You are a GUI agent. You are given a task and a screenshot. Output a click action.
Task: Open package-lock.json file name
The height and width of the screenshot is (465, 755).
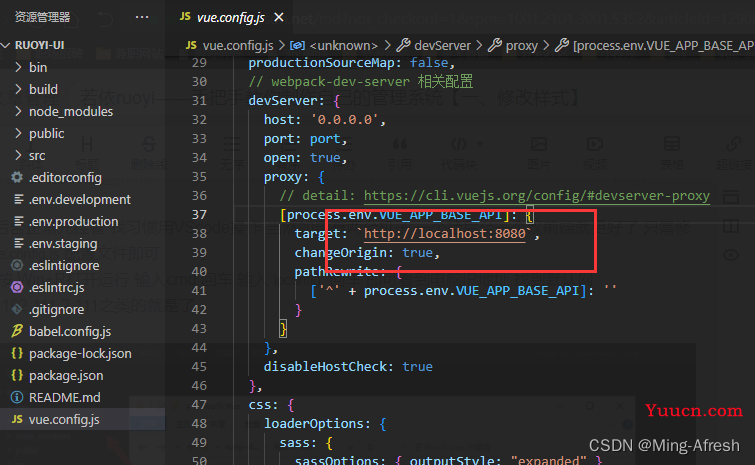coord(80,354)
